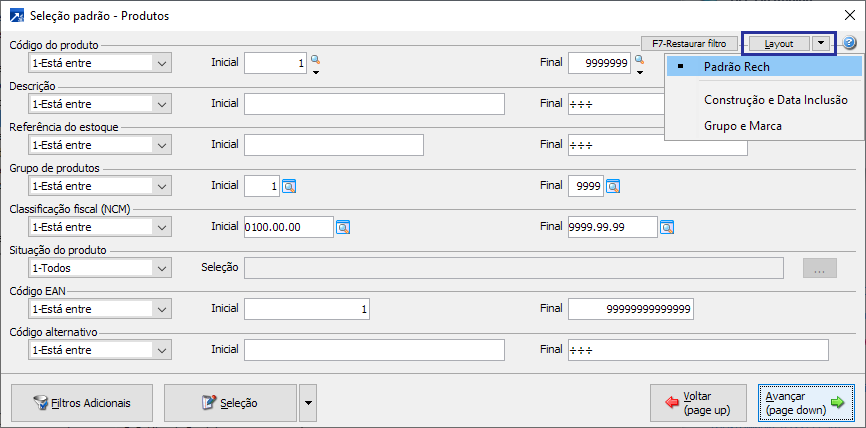This screenshot has width=866, height=428.
Task: Click Avançar (page down) button
Action: (x=804, y=403)
